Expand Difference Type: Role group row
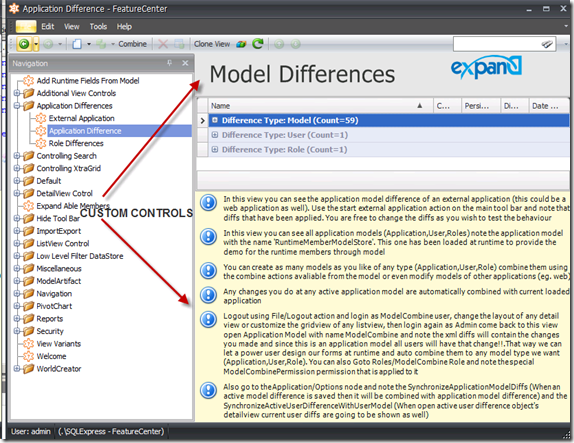The height and width of the screenshot is (443, 574). click(215, 149)
